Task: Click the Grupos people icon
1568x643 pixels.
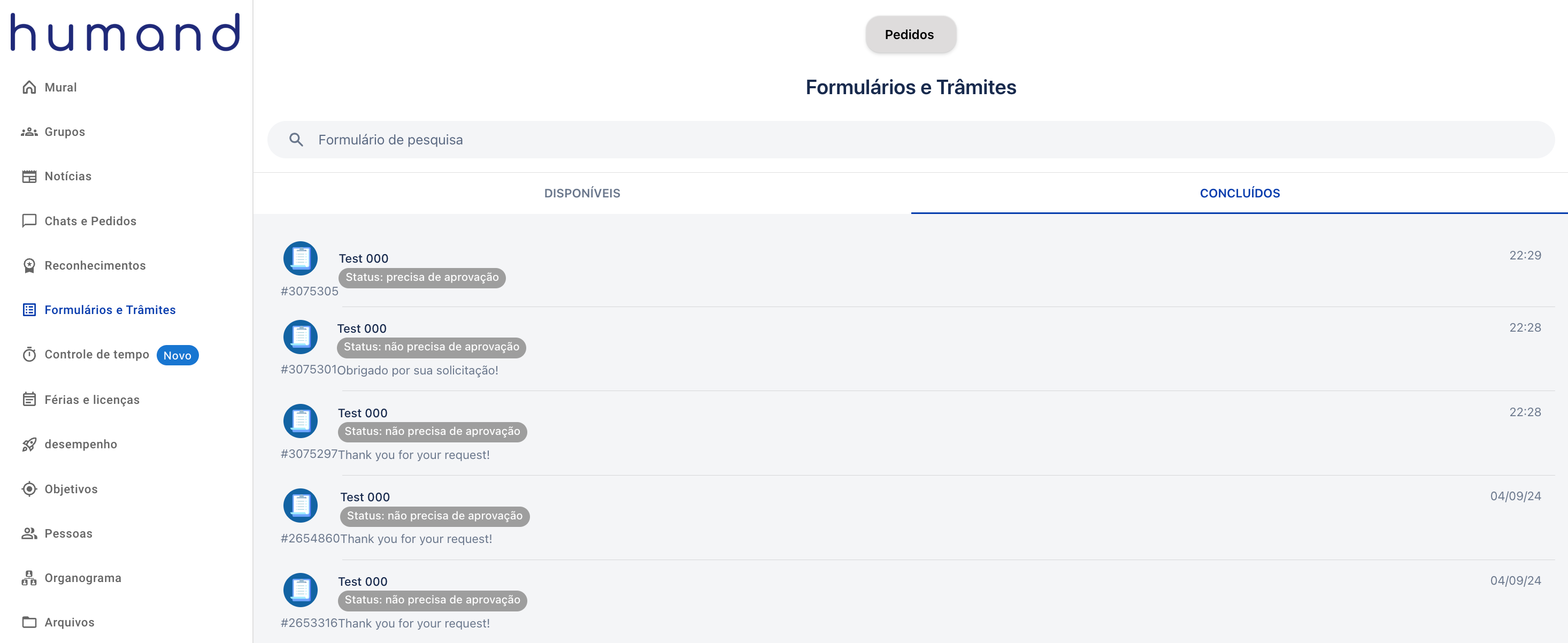Action: pos(29,132)
